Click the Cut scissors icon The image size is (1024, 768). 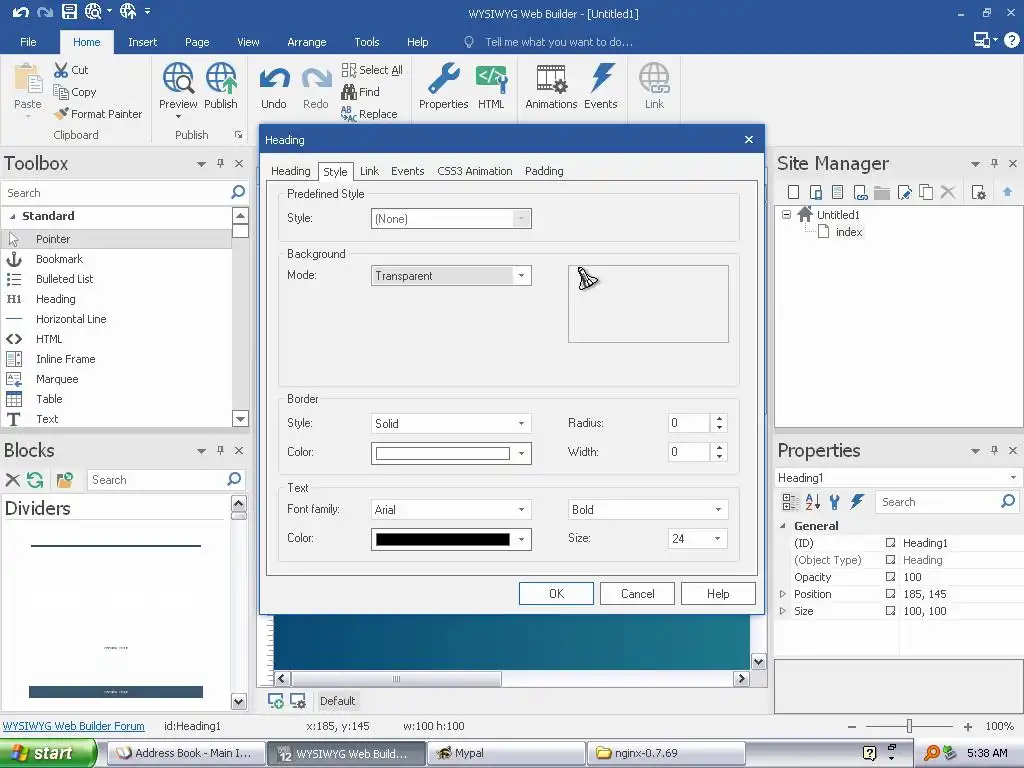pyautogui.click(x=61, y=70)
